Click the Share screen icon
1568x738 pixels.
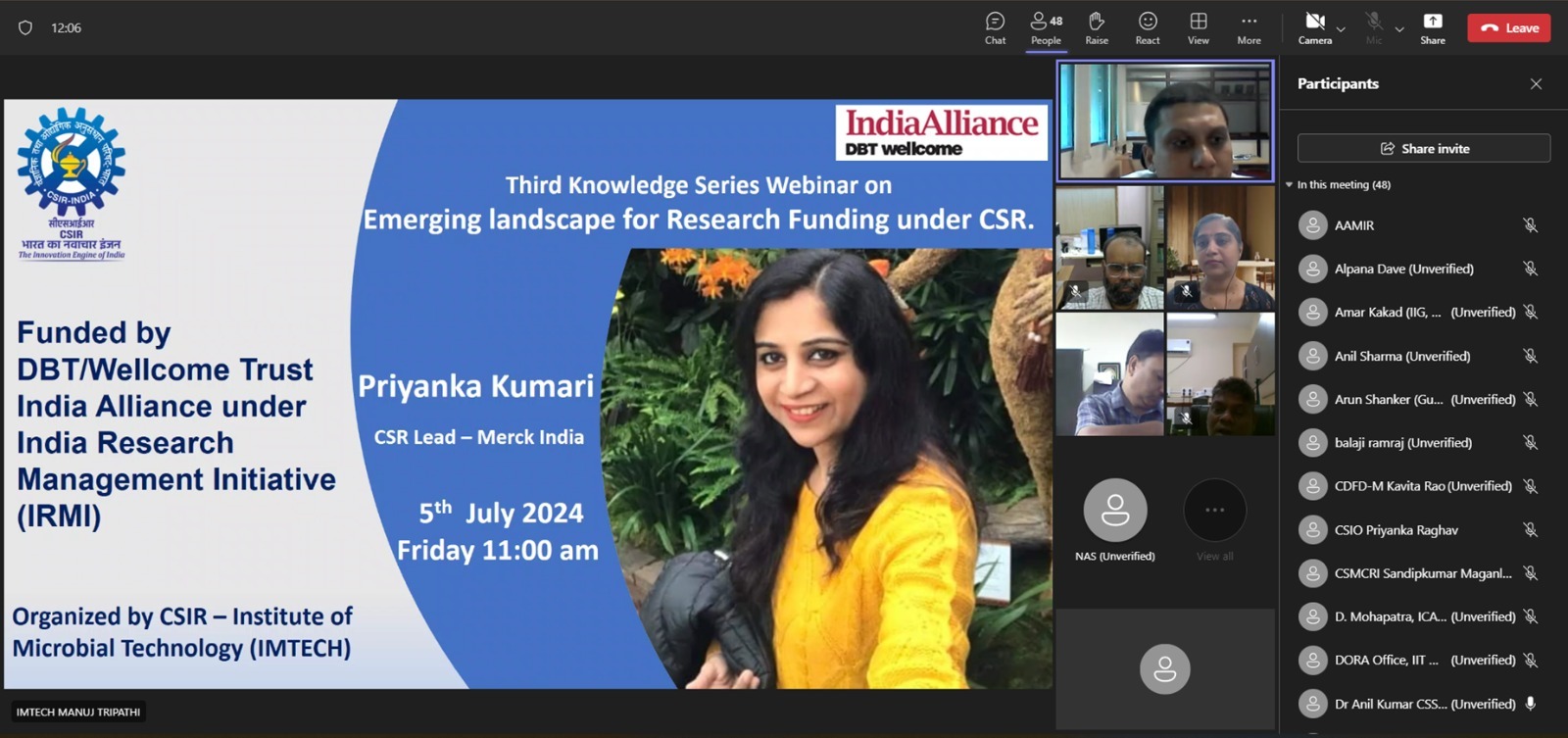[x=1432, y=27]
